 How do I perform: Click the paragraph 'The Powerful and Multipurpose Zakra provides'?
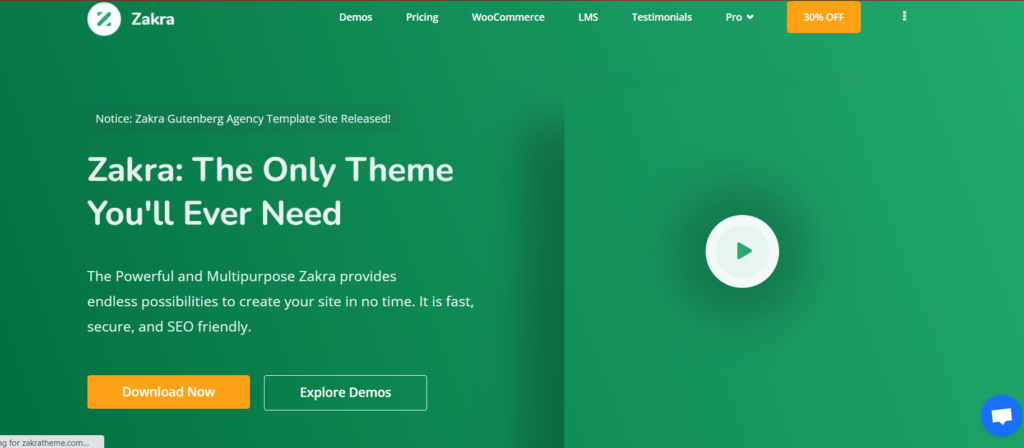(x=281, y=302)
